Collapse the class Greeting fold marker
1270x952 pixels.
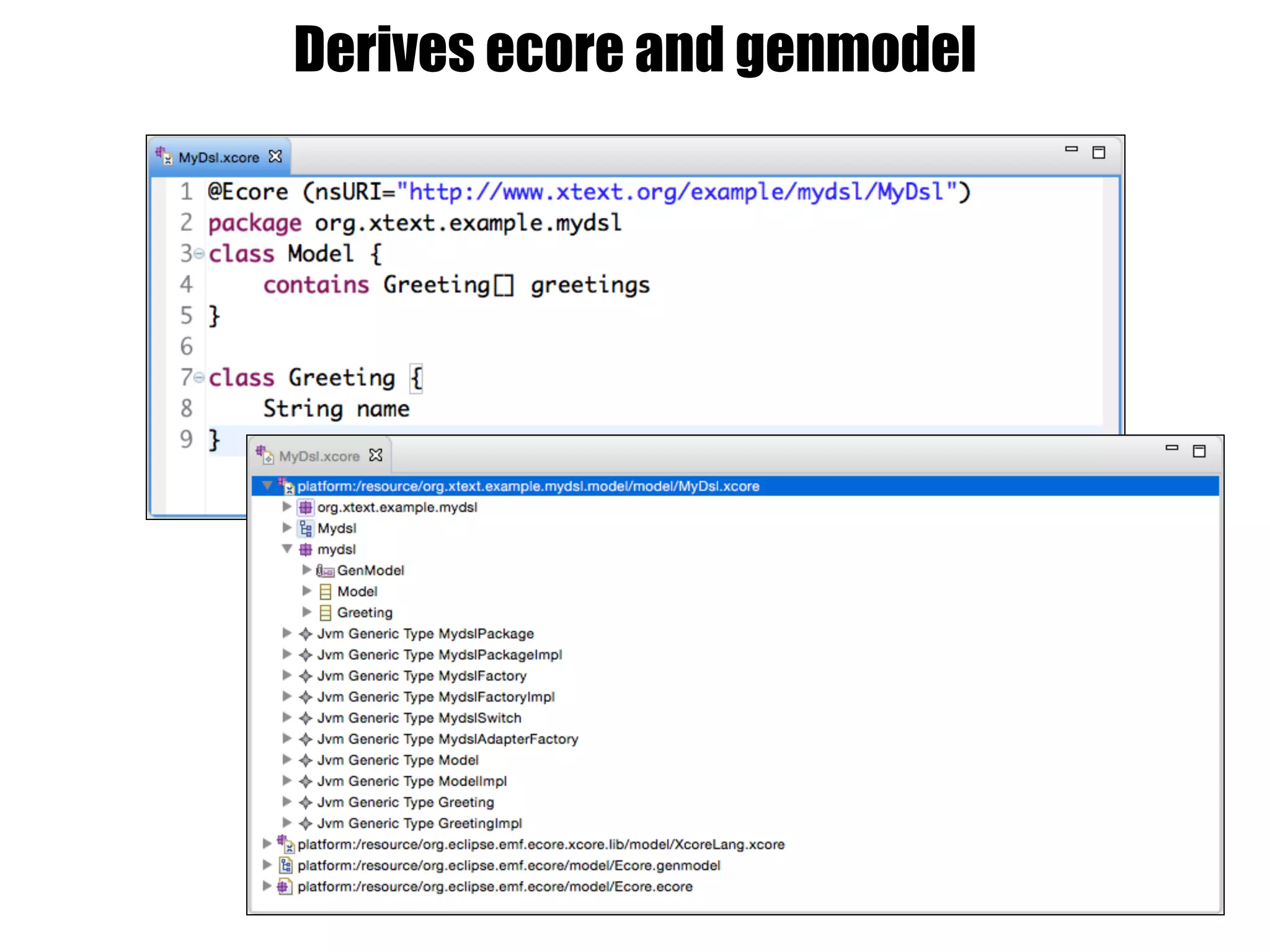point(198,377)
